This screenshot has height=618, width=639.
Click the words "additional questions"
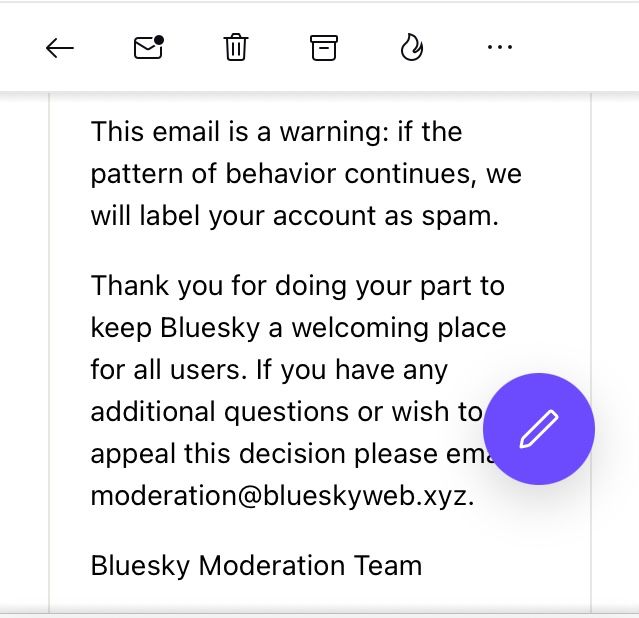click(220, 412)
